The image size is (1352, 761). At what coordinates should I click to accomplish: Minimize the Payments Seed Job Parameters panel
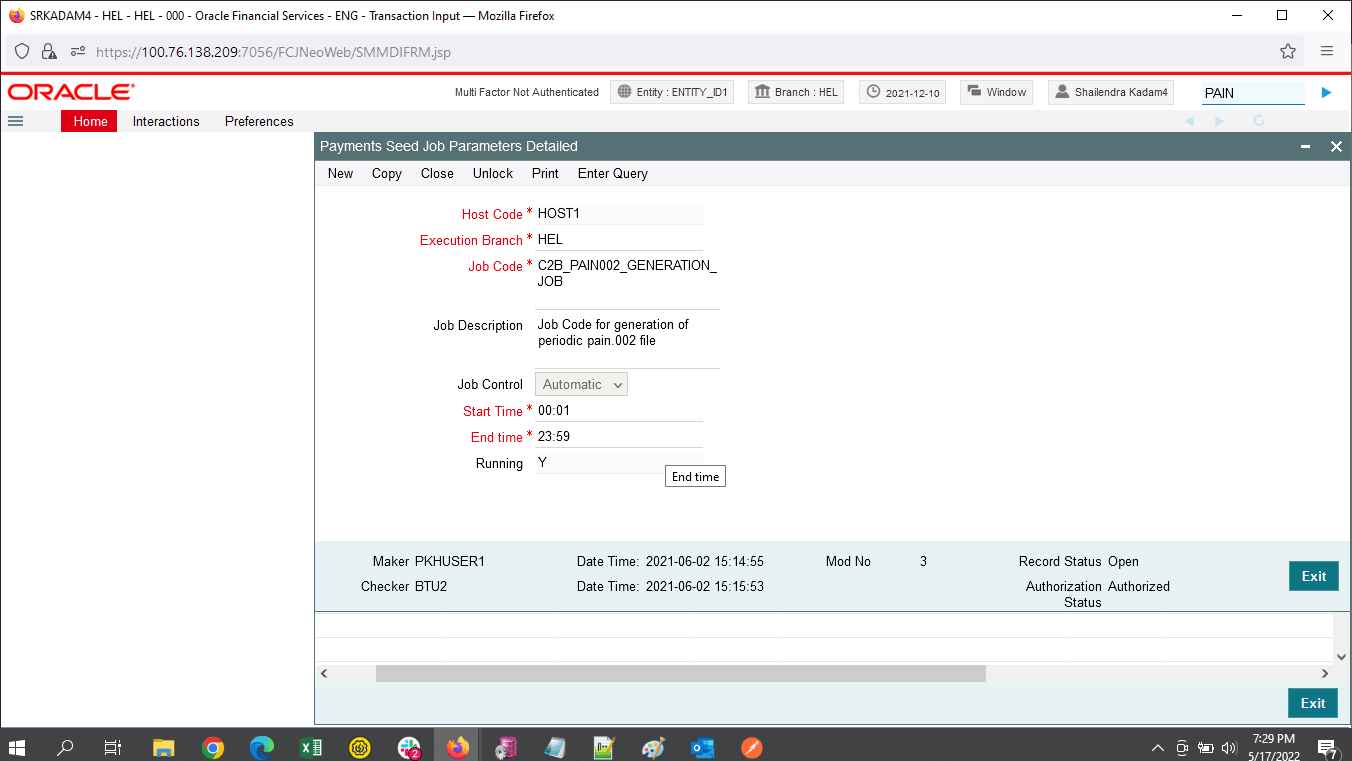pyautogui.click(x=1305, y=146)
